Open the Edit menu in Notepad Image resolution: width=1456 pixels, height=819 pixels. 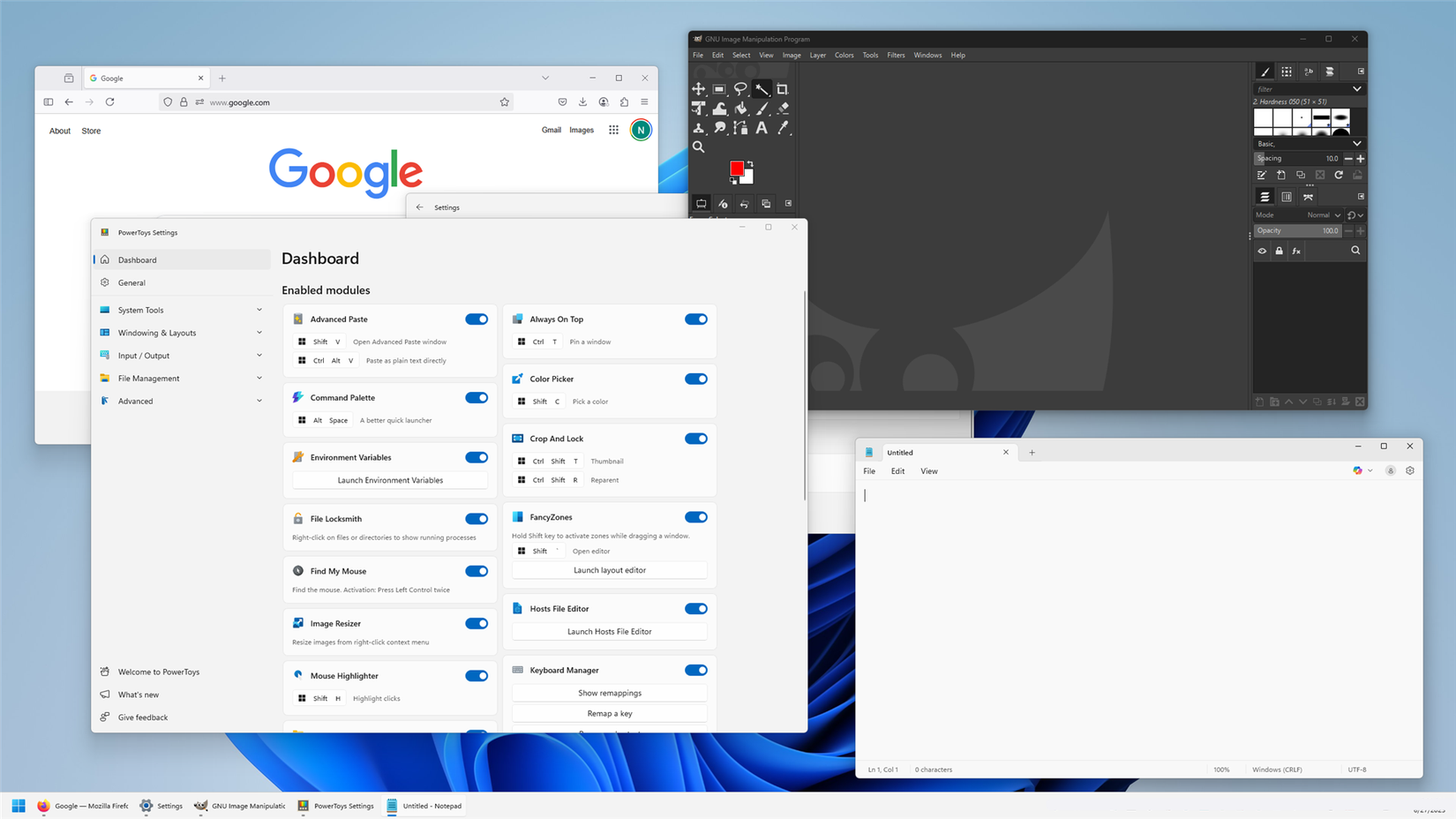point(897,470)
